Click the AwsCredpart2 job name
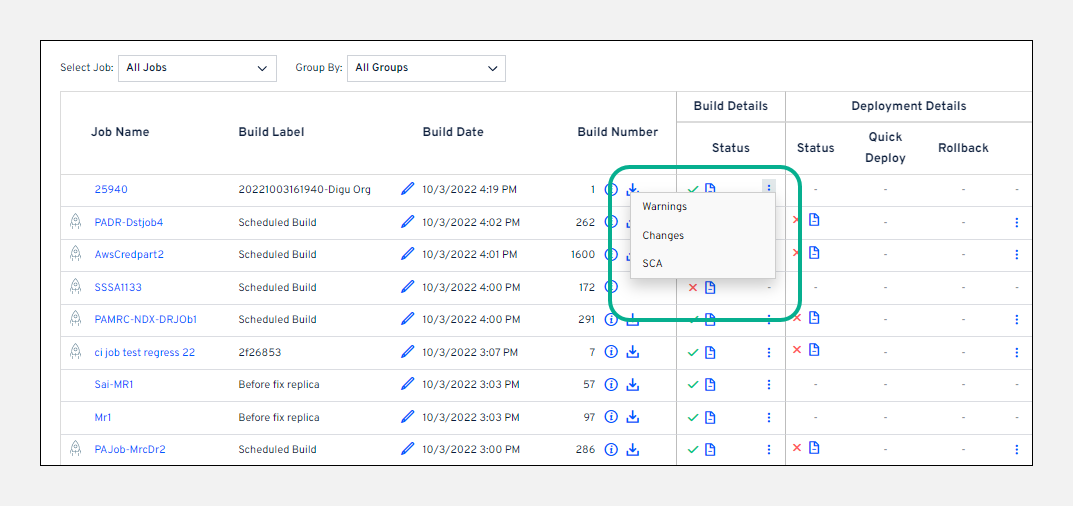Image resolution: width=1073 pixels, height=506 pixels. [x=129, y=254]
